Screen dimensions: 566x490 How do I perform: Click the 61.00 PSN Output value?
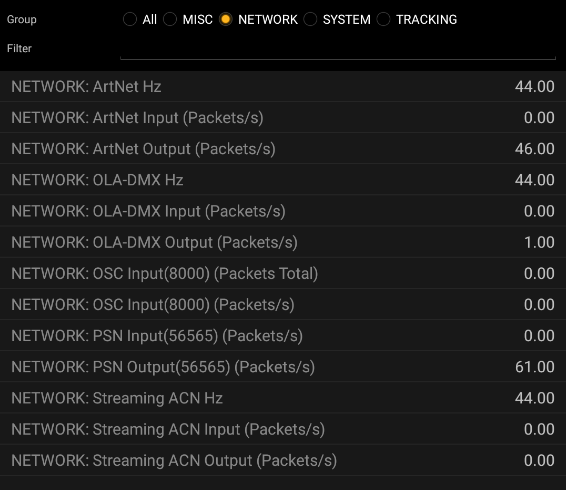535,367
